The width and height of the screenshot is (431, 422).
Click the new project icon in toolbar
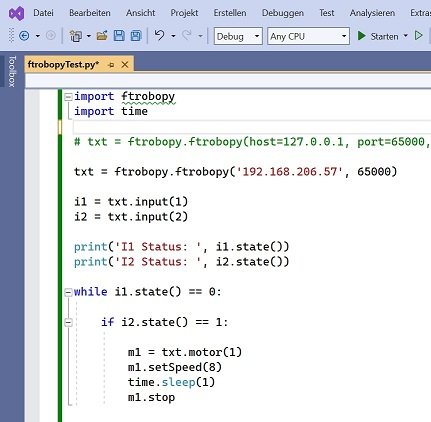coord(76,36)
